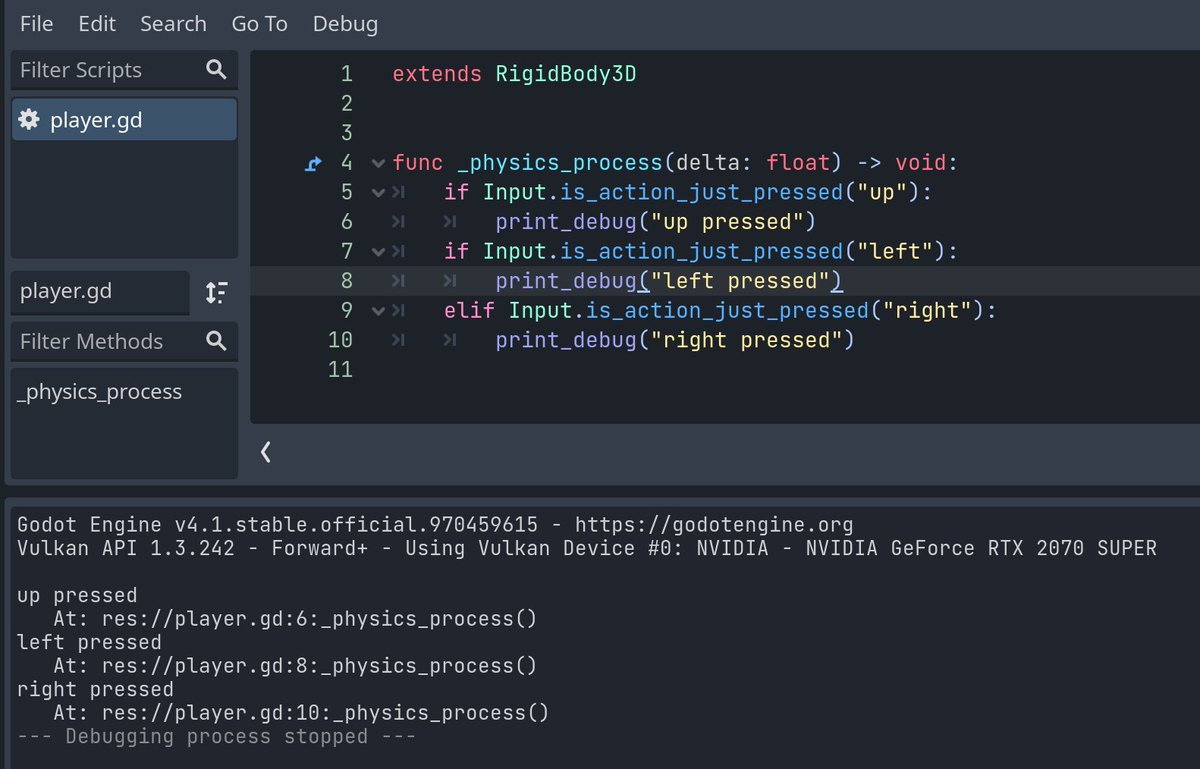
Task: Click the elif keyword on line 9
Action: tap(470, 311)
